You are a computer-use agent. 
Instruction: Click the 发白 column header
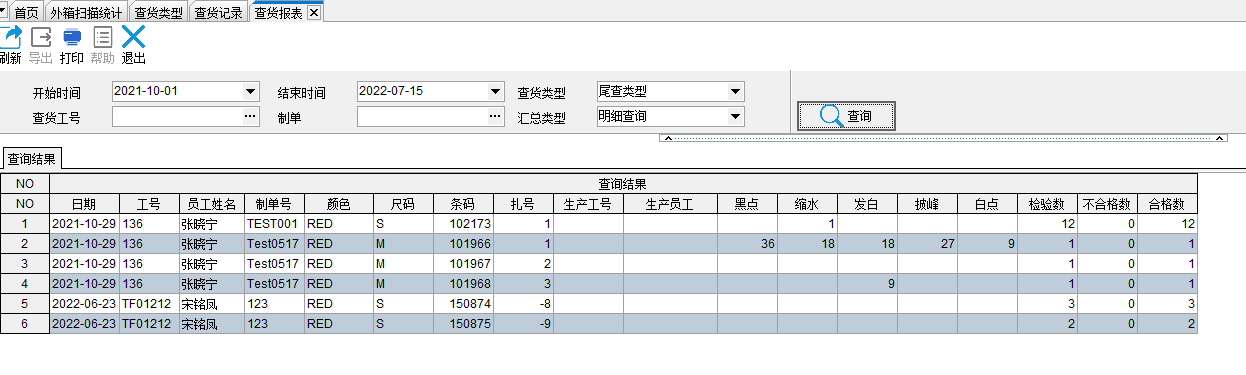tap(868, 204)
